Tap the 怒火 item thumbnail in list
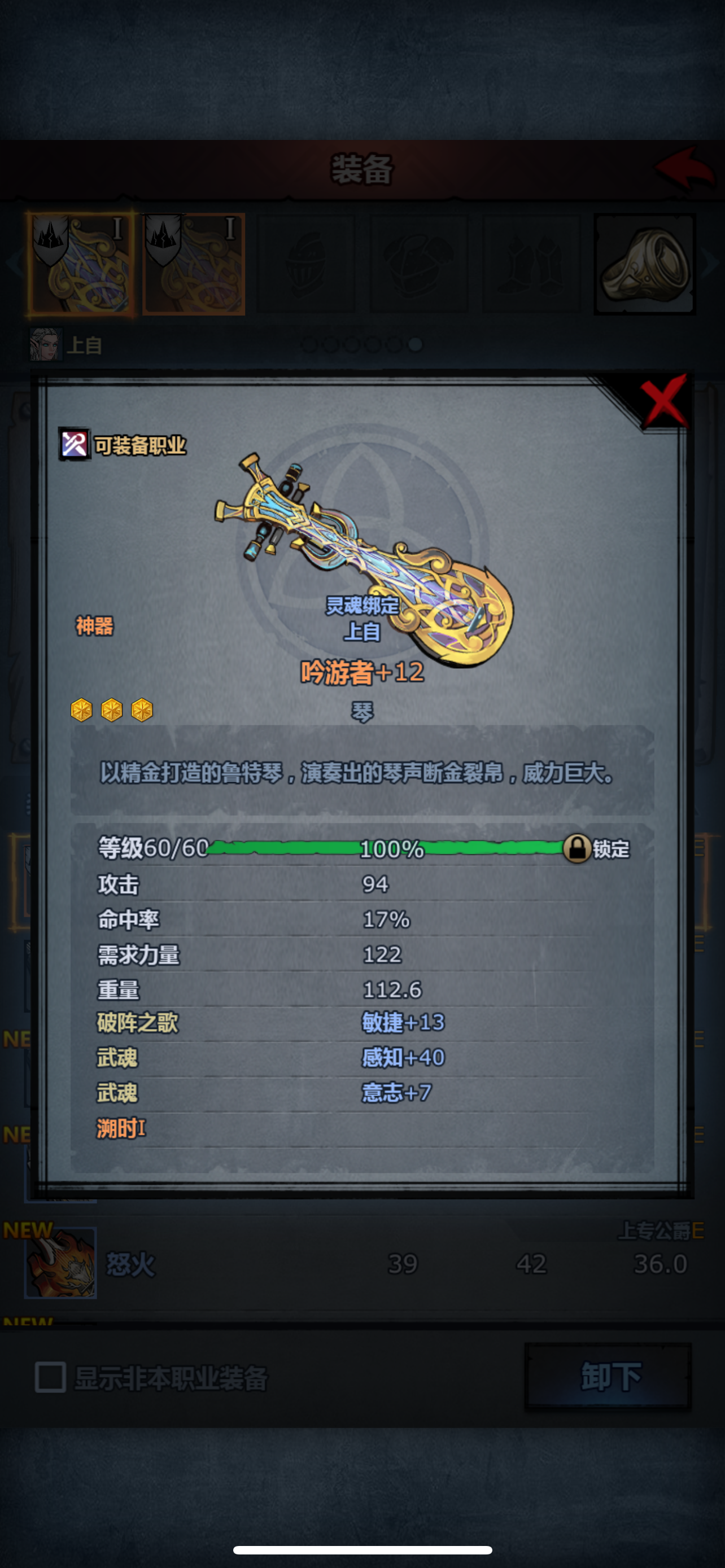Screen dimensions: 725x1568 [60, 1263]
